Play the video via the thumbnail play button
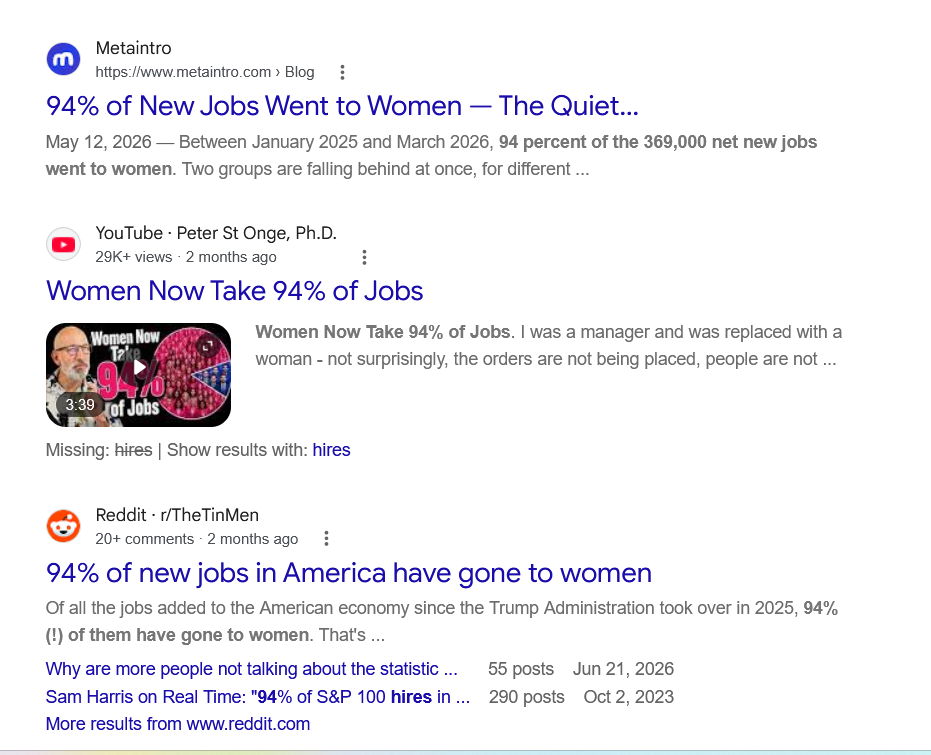This screenshot has width=931, height=755. coord(139,367)
